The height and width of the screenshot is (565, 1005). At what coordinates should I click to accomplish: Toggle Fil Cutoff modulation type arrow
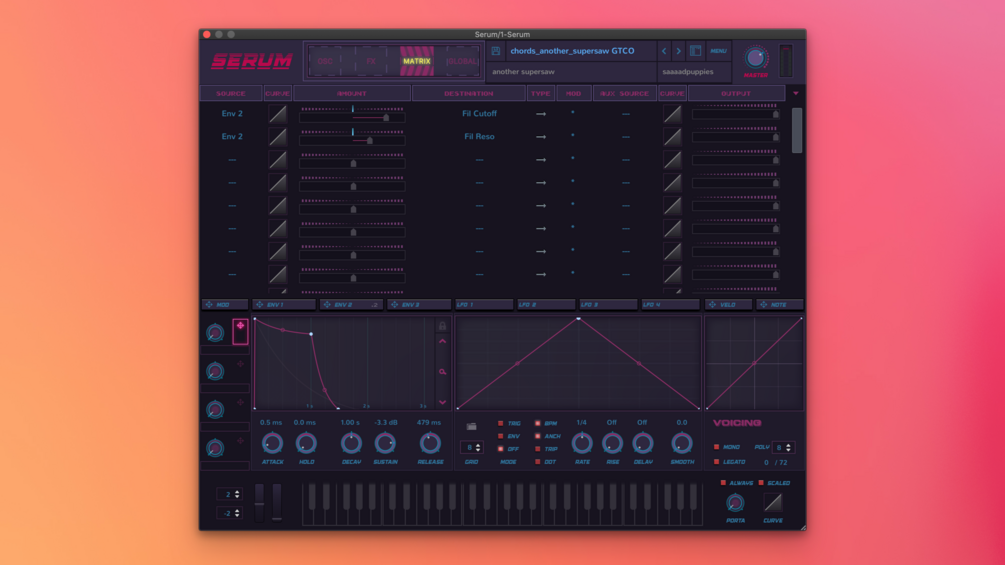(541, 114)
